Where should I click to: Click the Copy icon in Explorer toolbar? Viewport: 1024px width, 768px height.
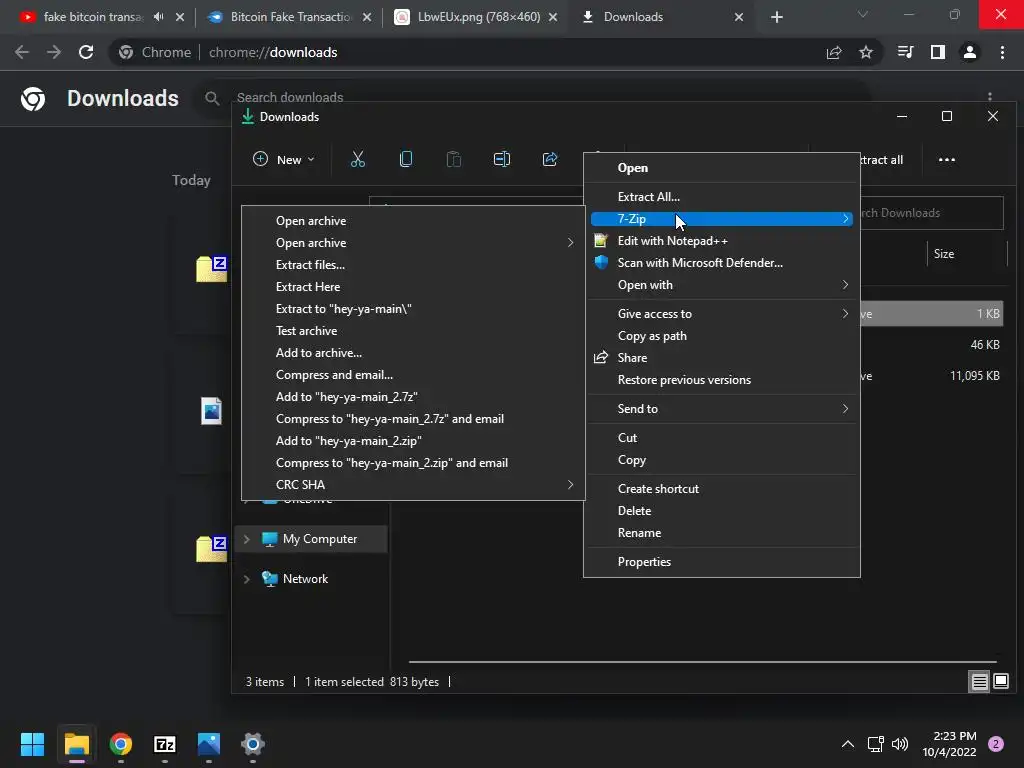406,159
